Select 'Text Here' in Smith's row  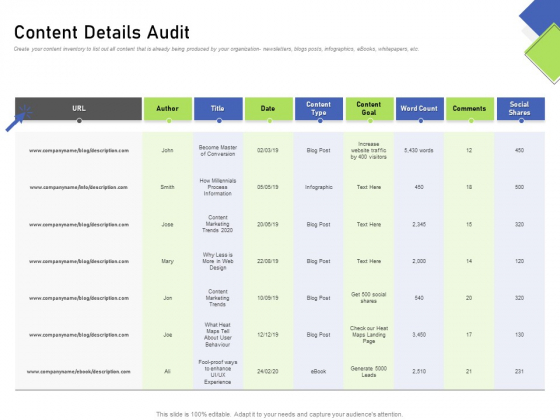click(369, 187)
